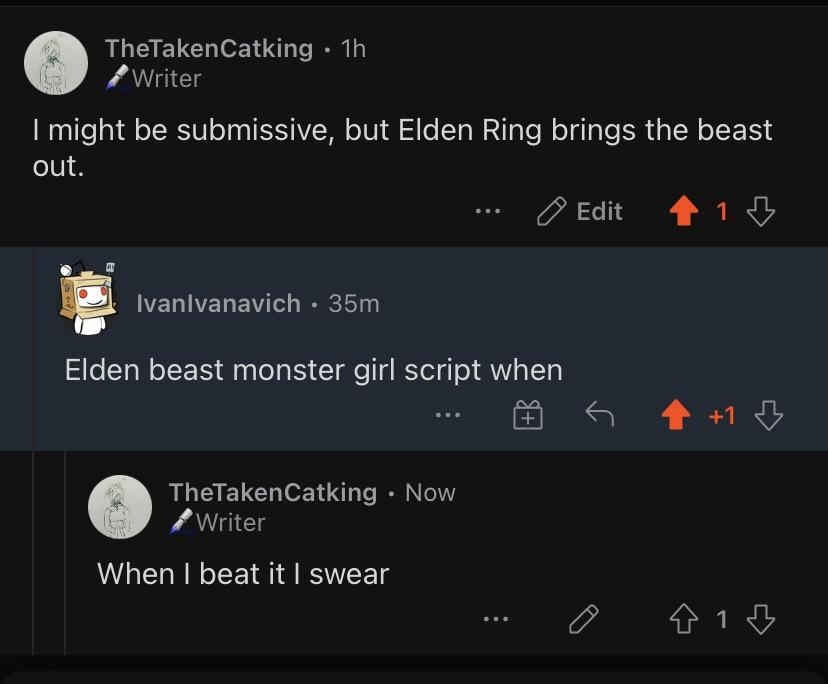This screenshot has height=684, width=828.
Task: Click pencil edit icon on bottom reply
Action: tap(582, 621)
